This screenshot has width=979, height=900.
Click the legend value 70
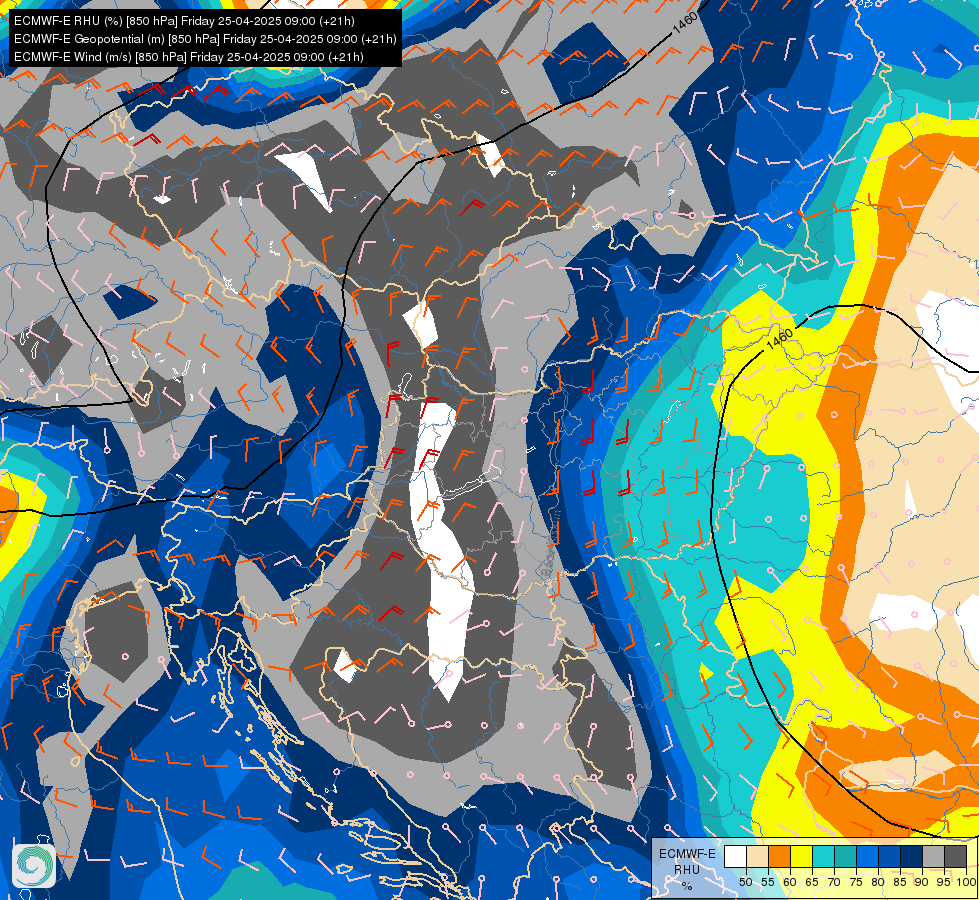click(834, 883)
